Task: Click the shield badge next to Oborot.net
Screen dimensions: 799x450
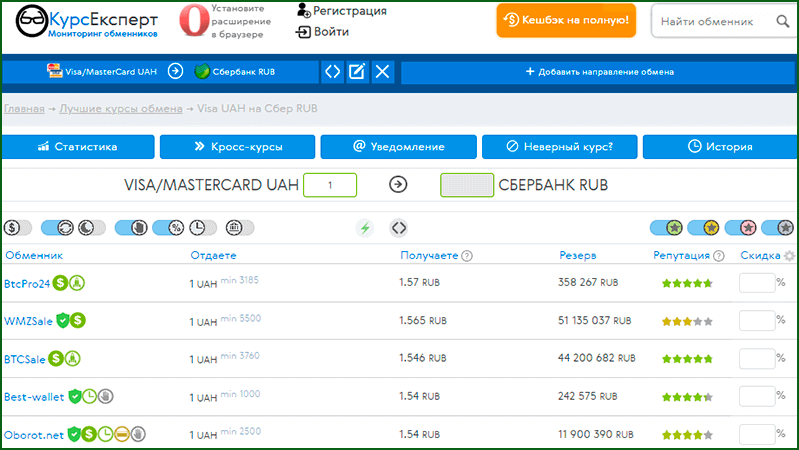Action: [74, 434]
